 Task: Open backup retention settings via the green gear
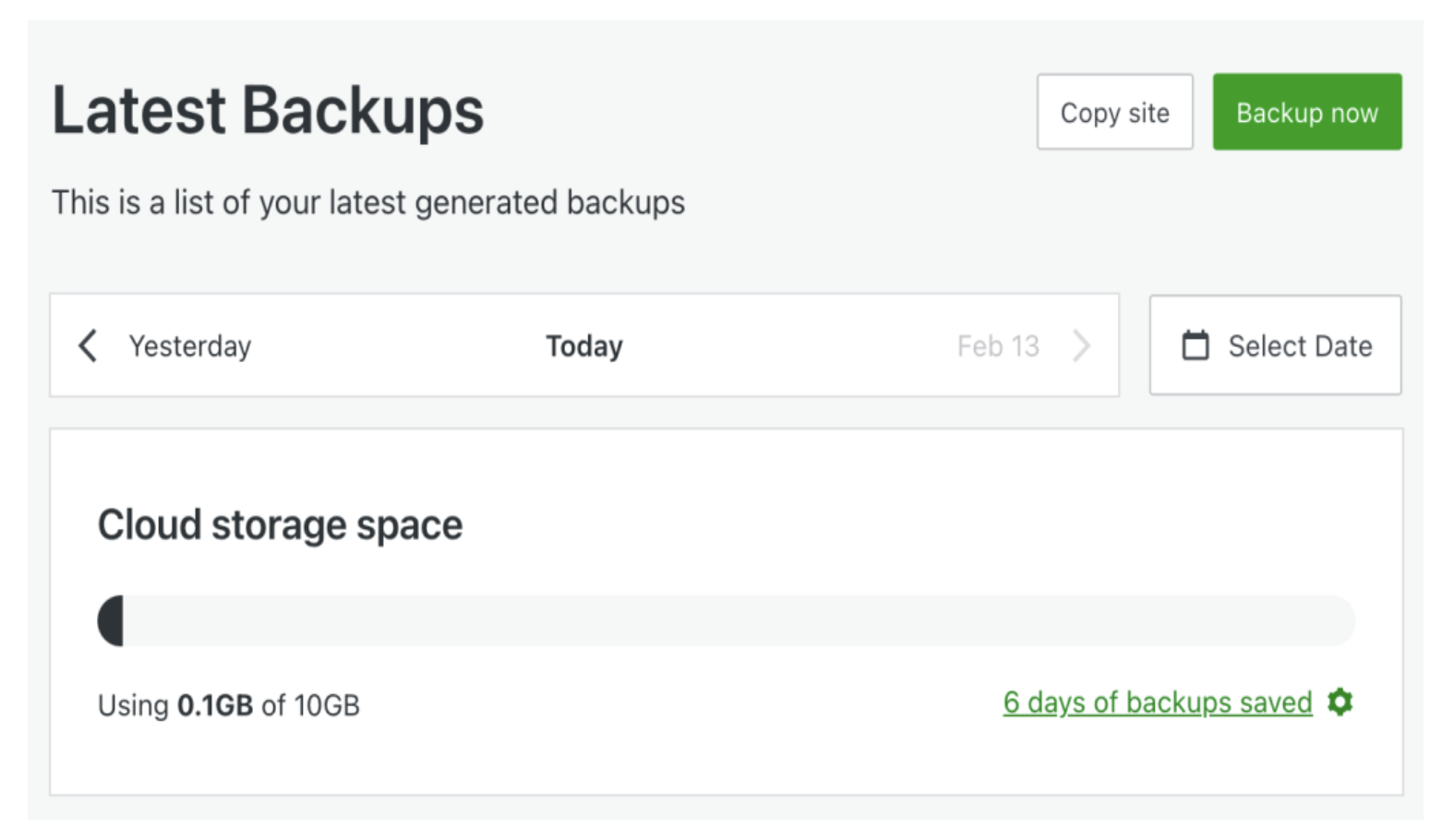pos(1340,702)
